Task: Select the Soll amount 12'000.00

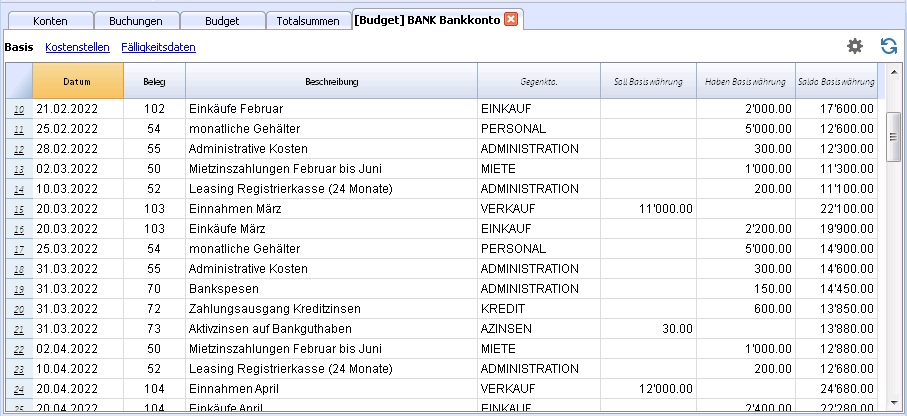Action: [x=648, y=389]
